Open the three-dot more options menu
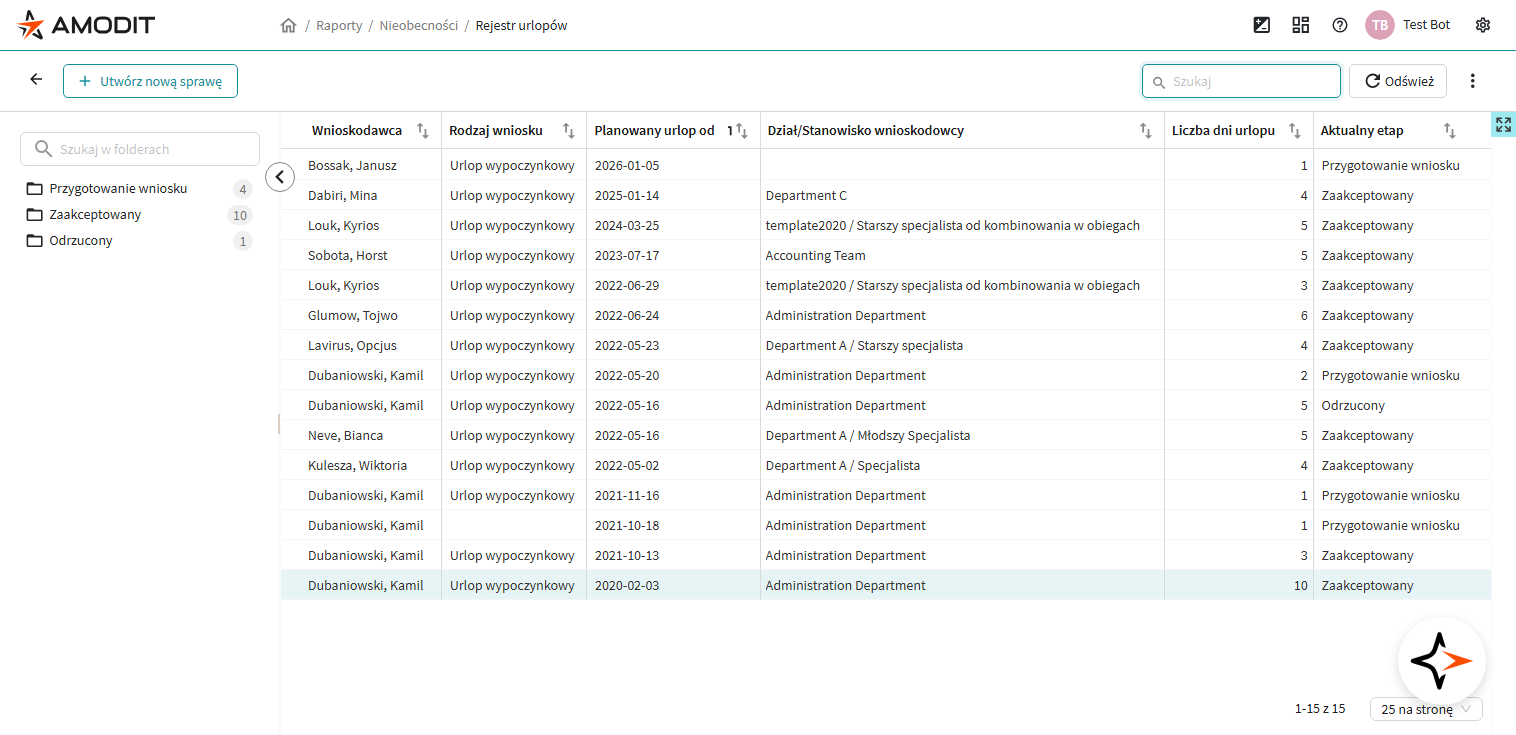Image resolution: width=1516 pixels, height=735 pixels. click(x=1472, y=81)
